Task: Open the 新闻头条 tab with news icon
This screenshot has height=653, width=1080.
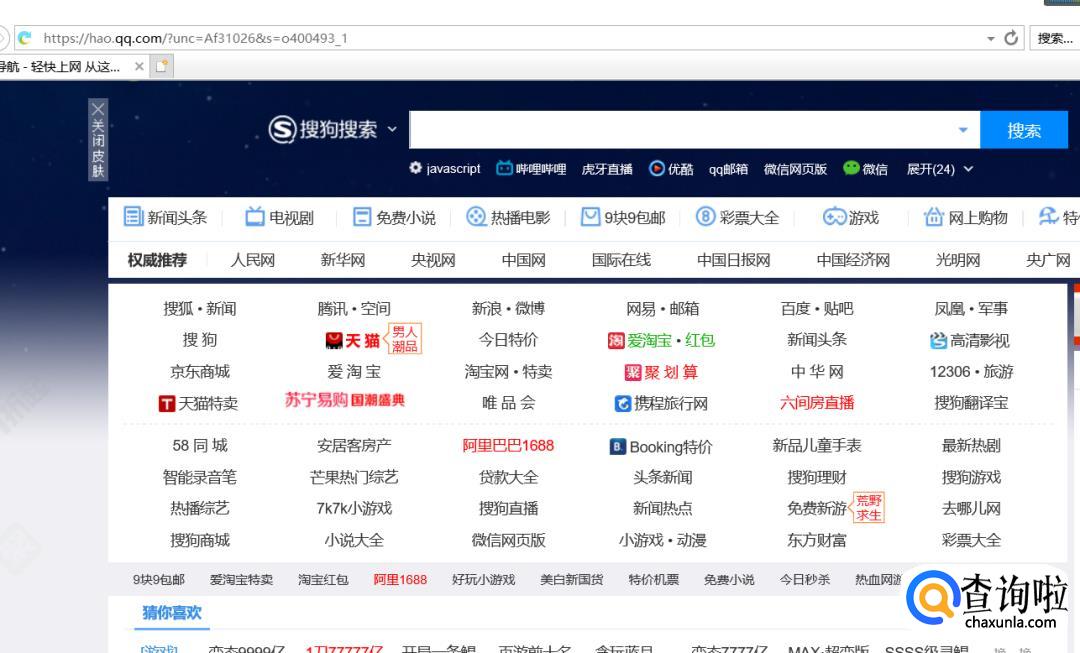Action: (x=165, y=217)
